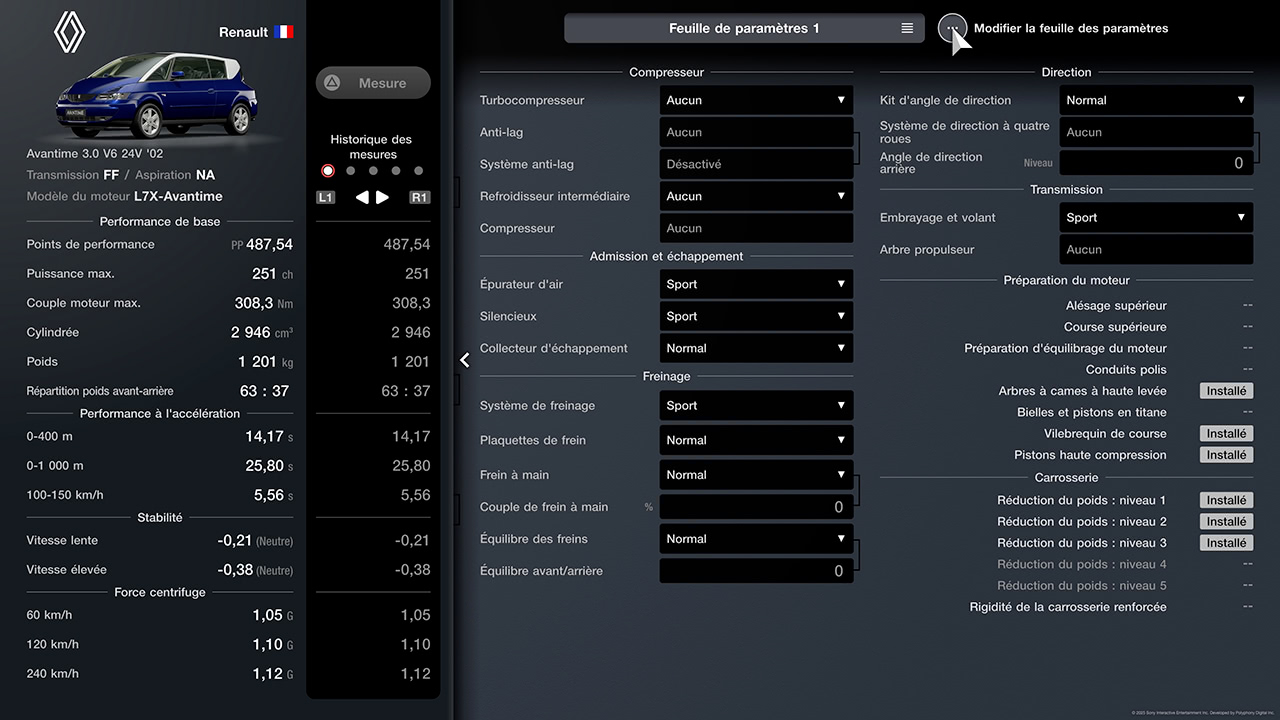This screenshot has width=1280, height=720.
Task: Collapse the panel with left chevron arrow
Action: pos(465,360)
